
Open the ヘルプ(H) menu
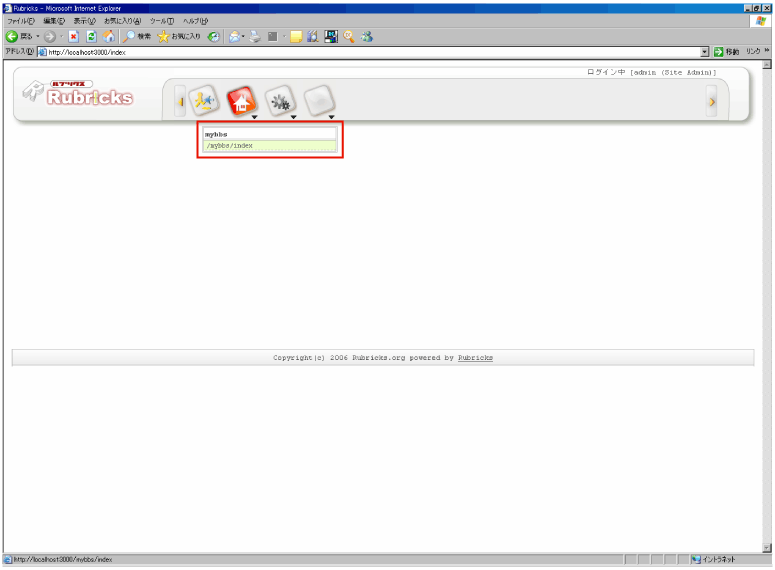pos(196,21)
